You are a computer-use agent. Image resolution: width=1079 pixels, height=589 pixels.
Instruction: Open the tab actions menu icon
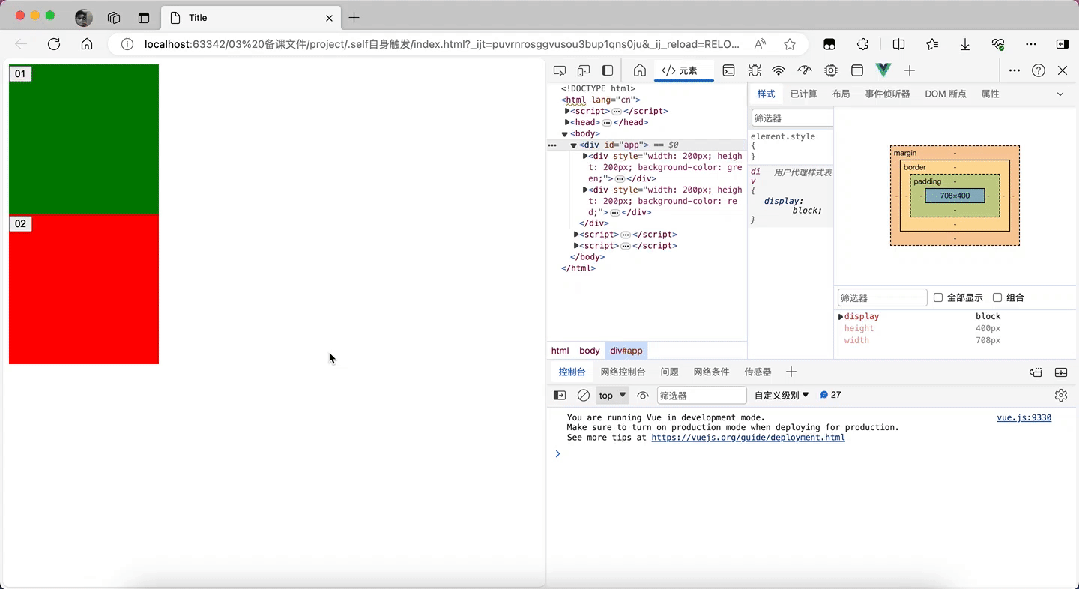[144, 18]
